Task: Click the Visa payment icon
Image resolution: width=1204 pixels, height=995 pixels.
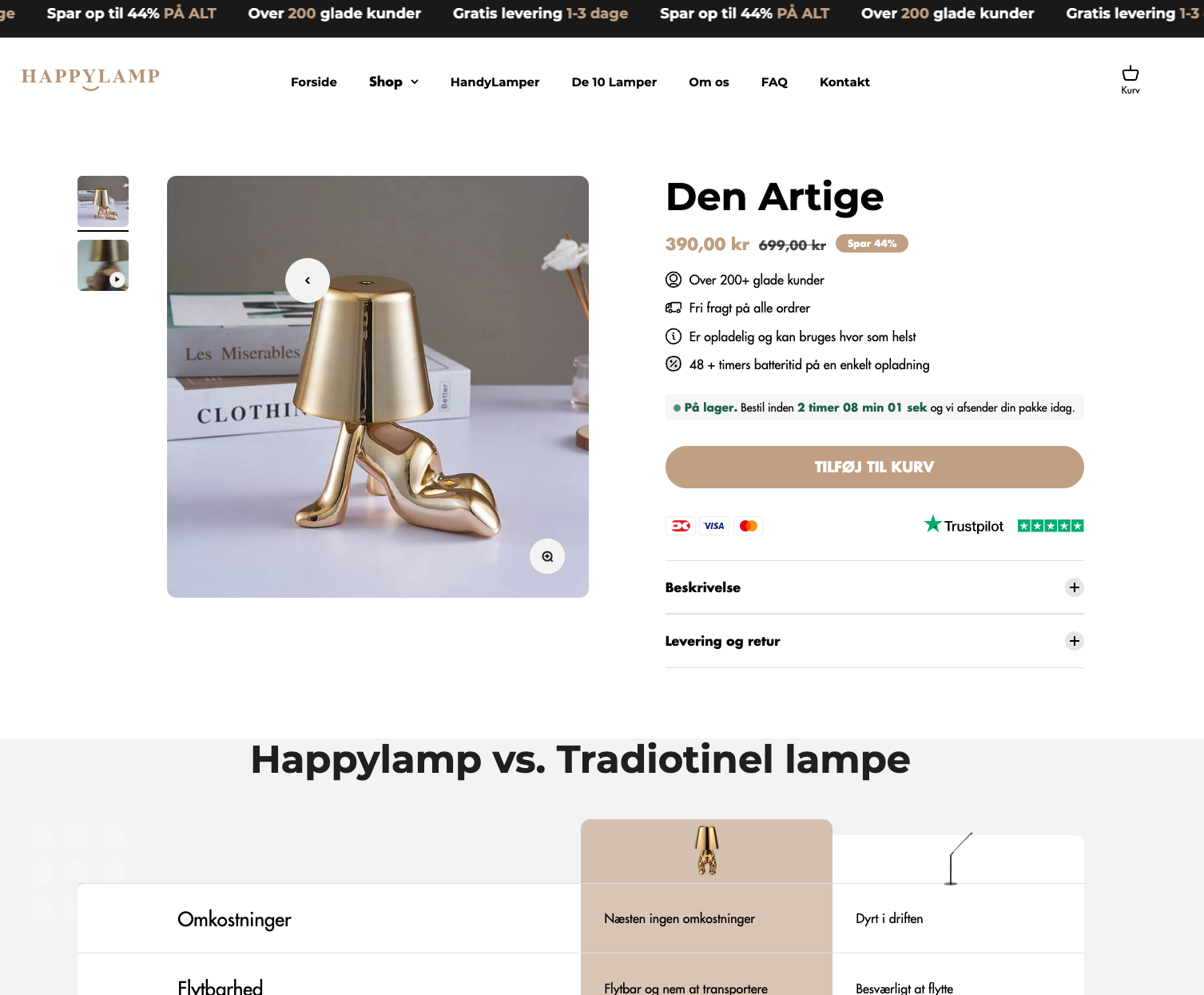Action: pyautogui.click(x=714, y=526)
